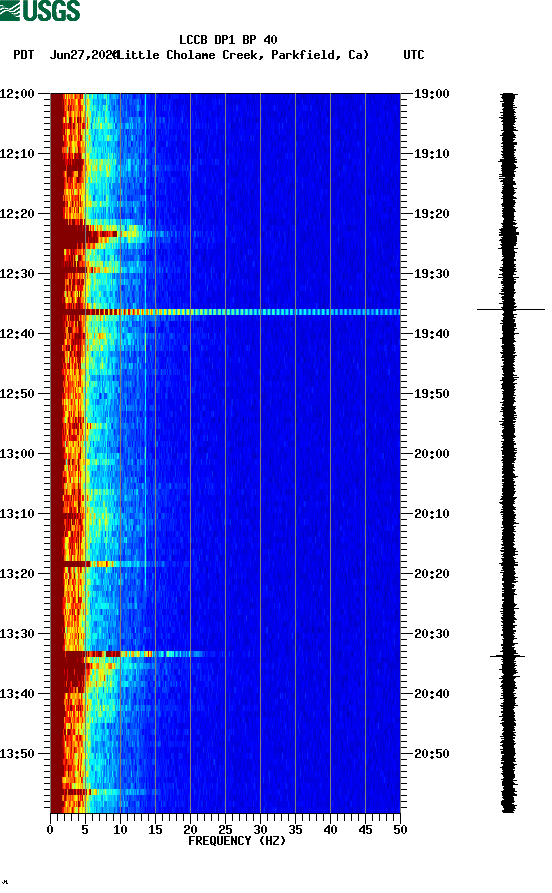552x893 pixels.
Task: Click the broadband event streak near 19:37 UTC
Action: (226, 312)
